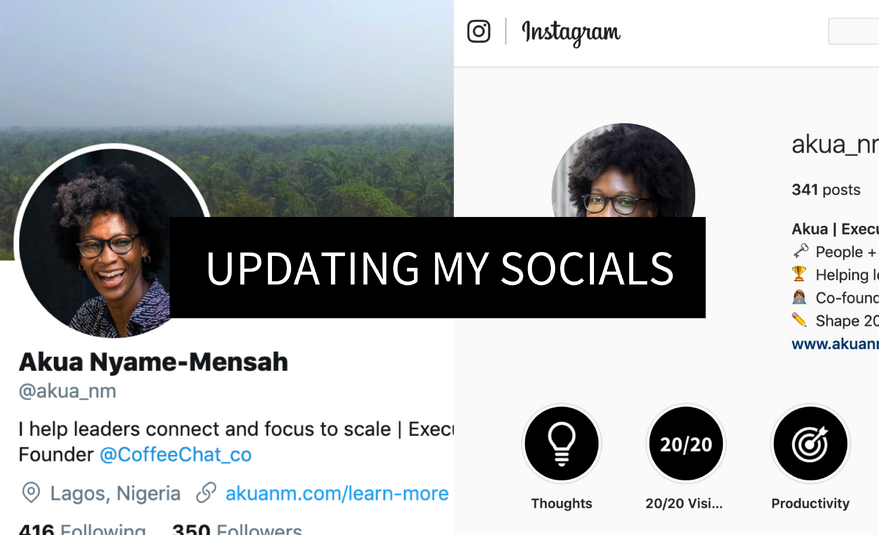Open the Thoughts lightbulb story highlight

coord(561,444)
